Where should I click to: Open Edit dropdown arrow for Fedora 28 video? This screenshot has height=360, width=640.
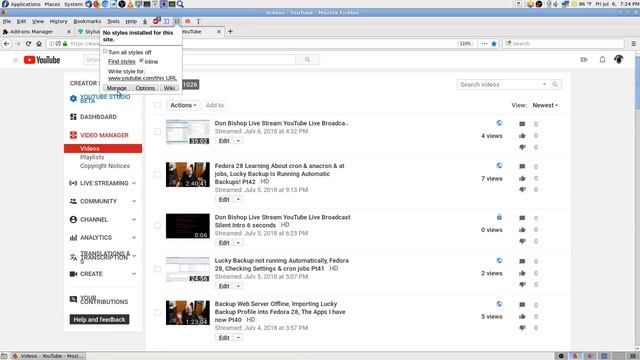[238, 199]
